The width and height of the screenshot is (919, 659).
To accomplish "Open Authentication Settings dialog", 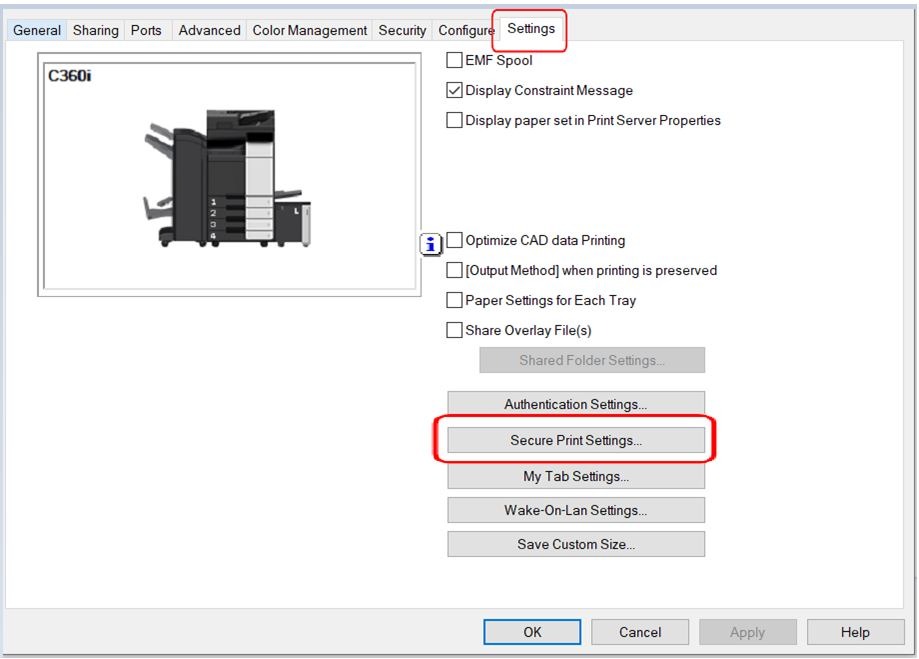I will tap(575, 404).
